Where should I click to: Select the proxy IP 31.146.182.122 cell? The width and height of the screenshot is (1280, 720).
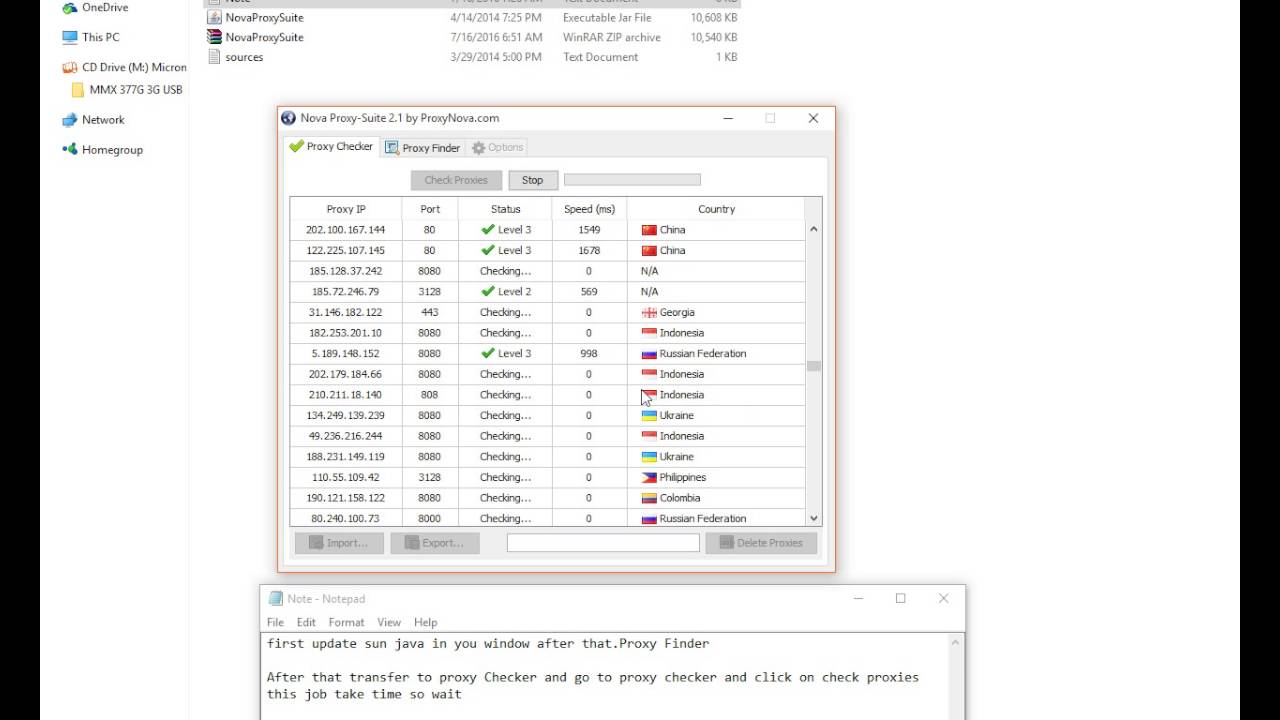click(346, 312)
